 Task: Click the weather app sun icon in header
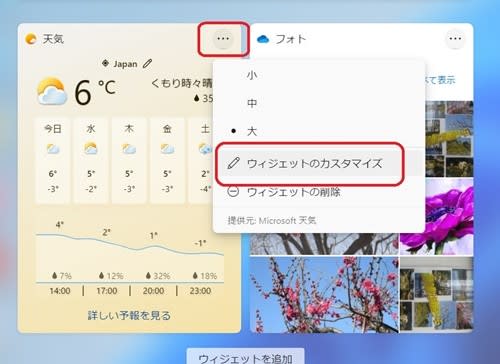pos(31,39)
